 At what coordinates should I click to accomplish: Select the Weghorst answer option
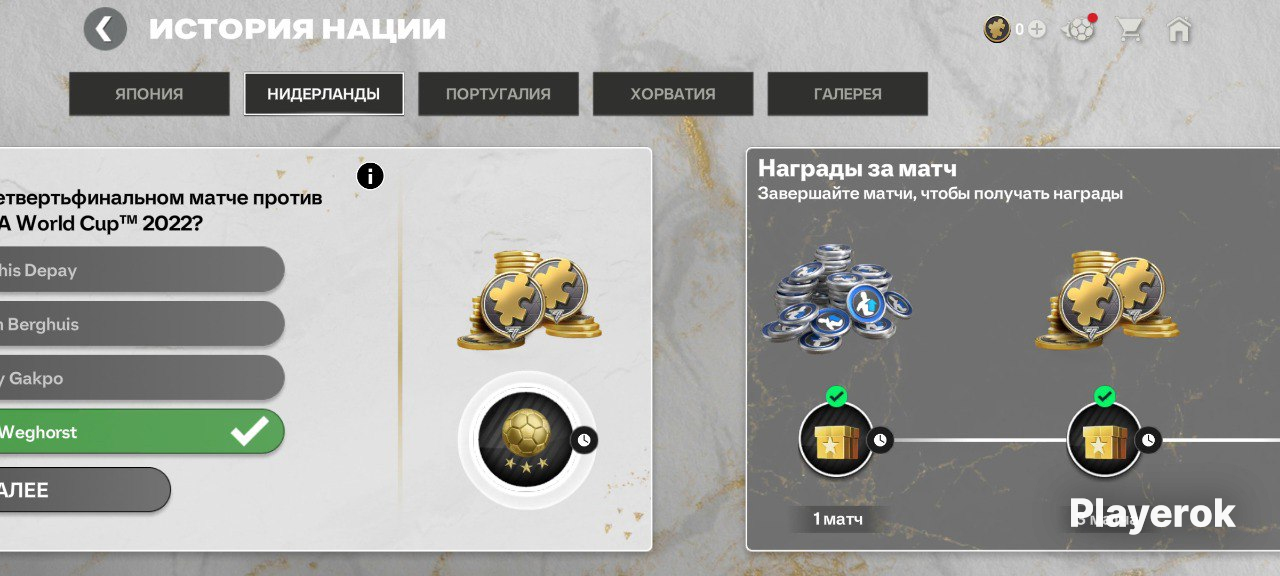140,432
